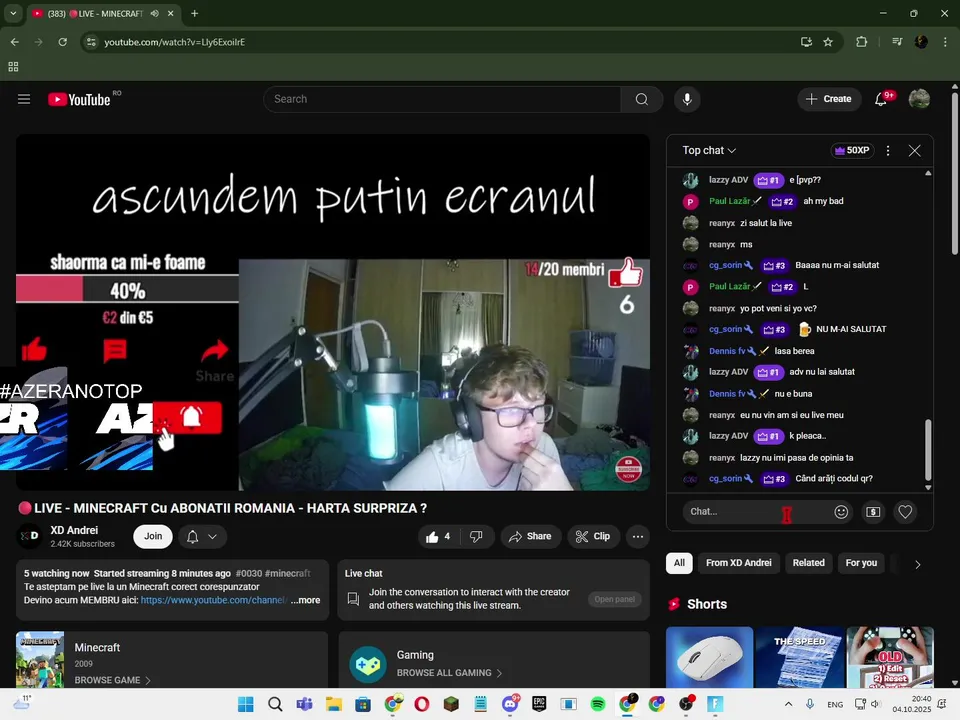Select the Related filter chip
The height and width of the screenshot is (720, 960).
tap(808, 563)
